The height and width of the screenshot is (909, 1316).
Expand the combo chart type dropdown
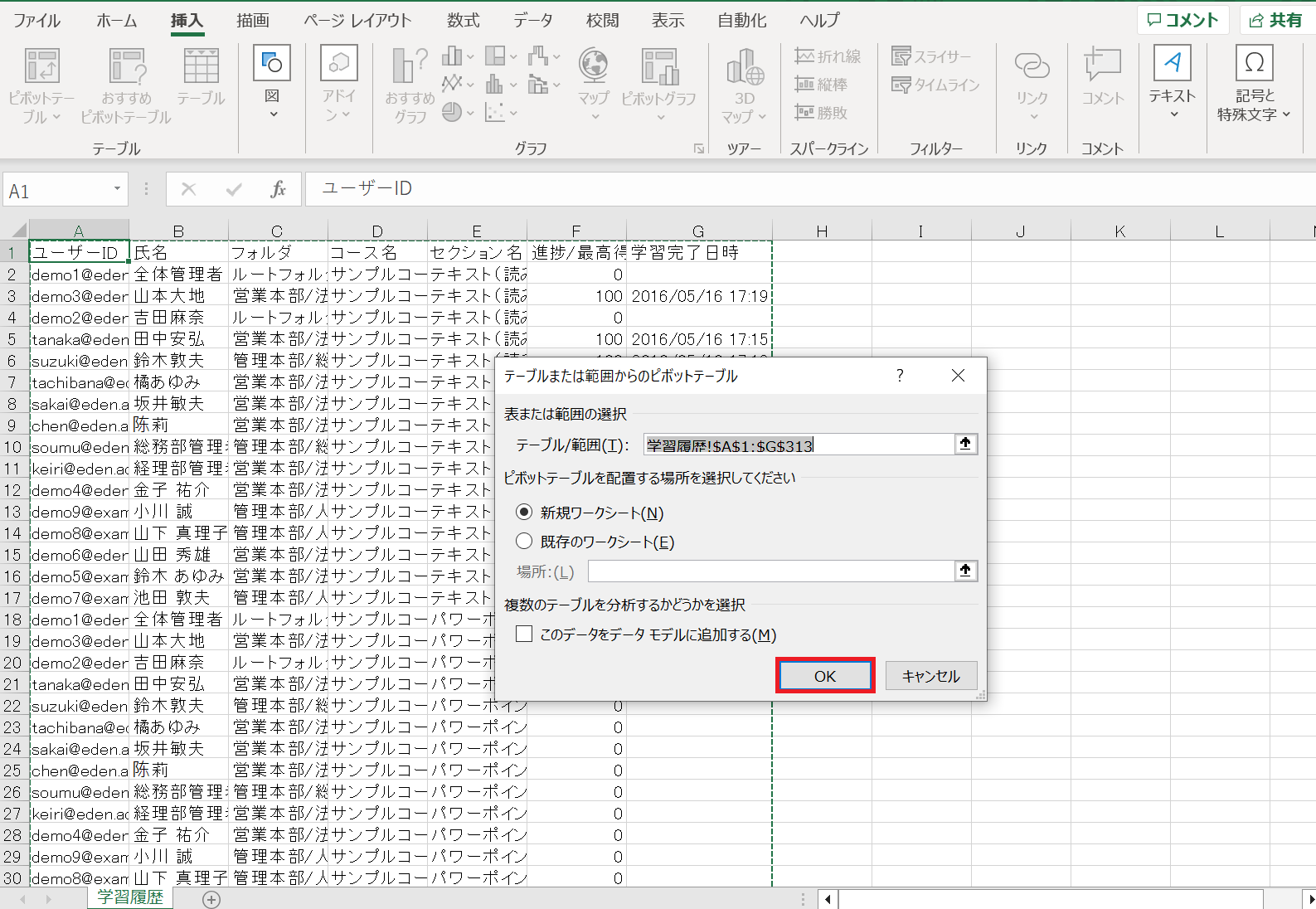pos(556,85)
